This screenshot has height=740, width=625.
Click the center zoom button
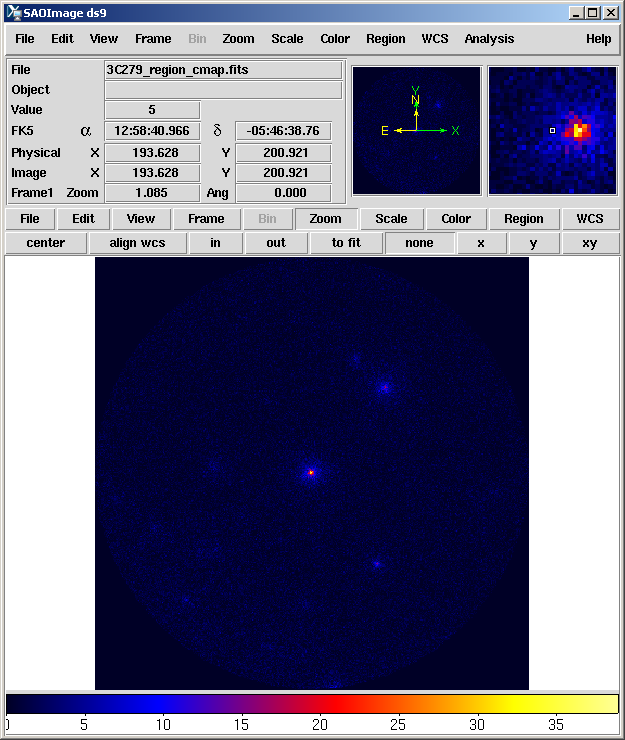click(46, 243)
